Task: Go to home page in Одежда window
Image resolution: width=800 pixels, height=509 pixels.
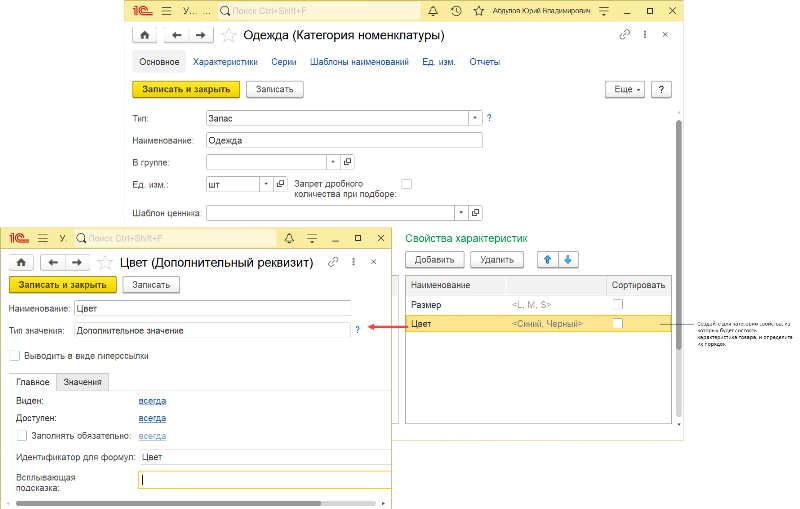Action: [144, 35]
